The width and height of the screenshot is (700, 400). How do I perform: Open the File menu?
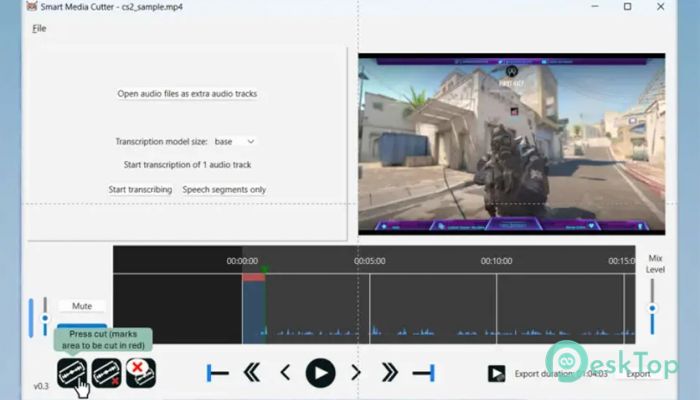[x=39, y=28]
